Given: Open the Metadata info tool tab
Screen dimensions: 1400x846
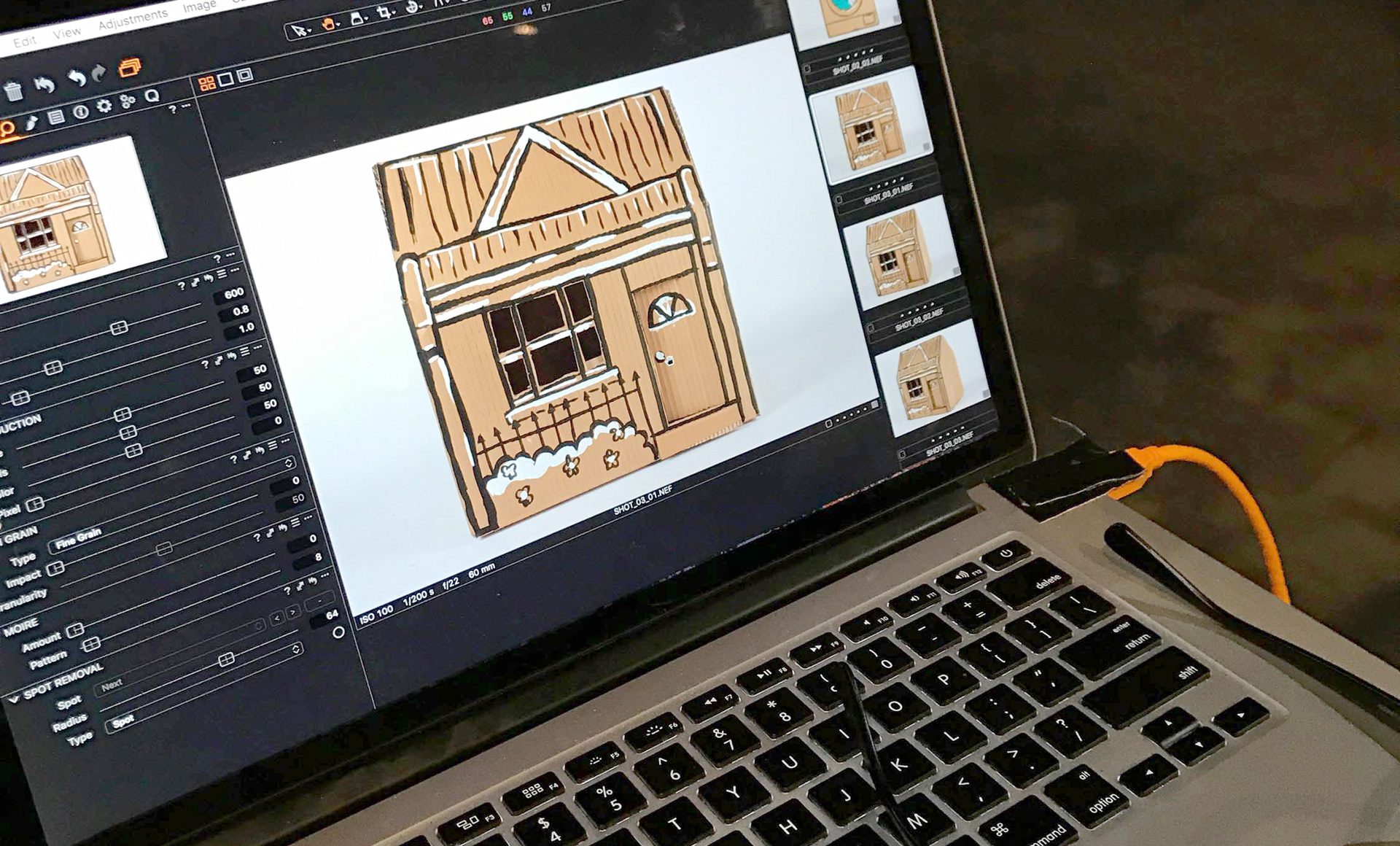Looking at the screenshot, I should (80, 112).
